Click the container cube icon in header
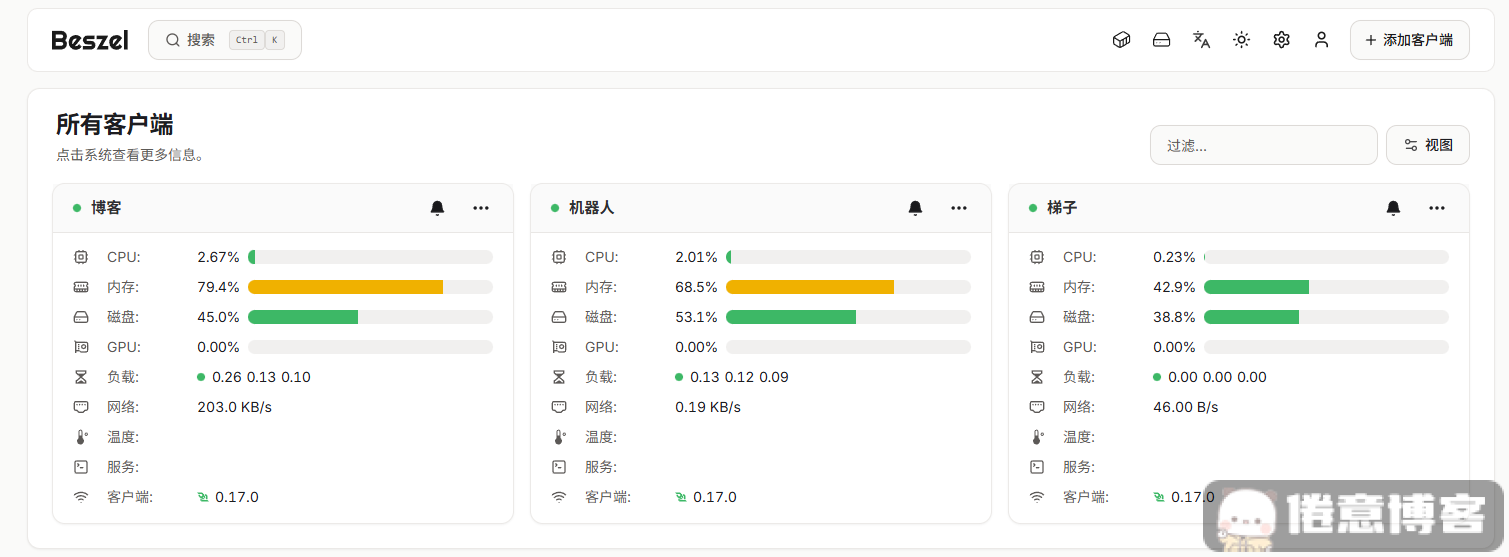This screenshot has height=557, width=1509. [1121, 40]
